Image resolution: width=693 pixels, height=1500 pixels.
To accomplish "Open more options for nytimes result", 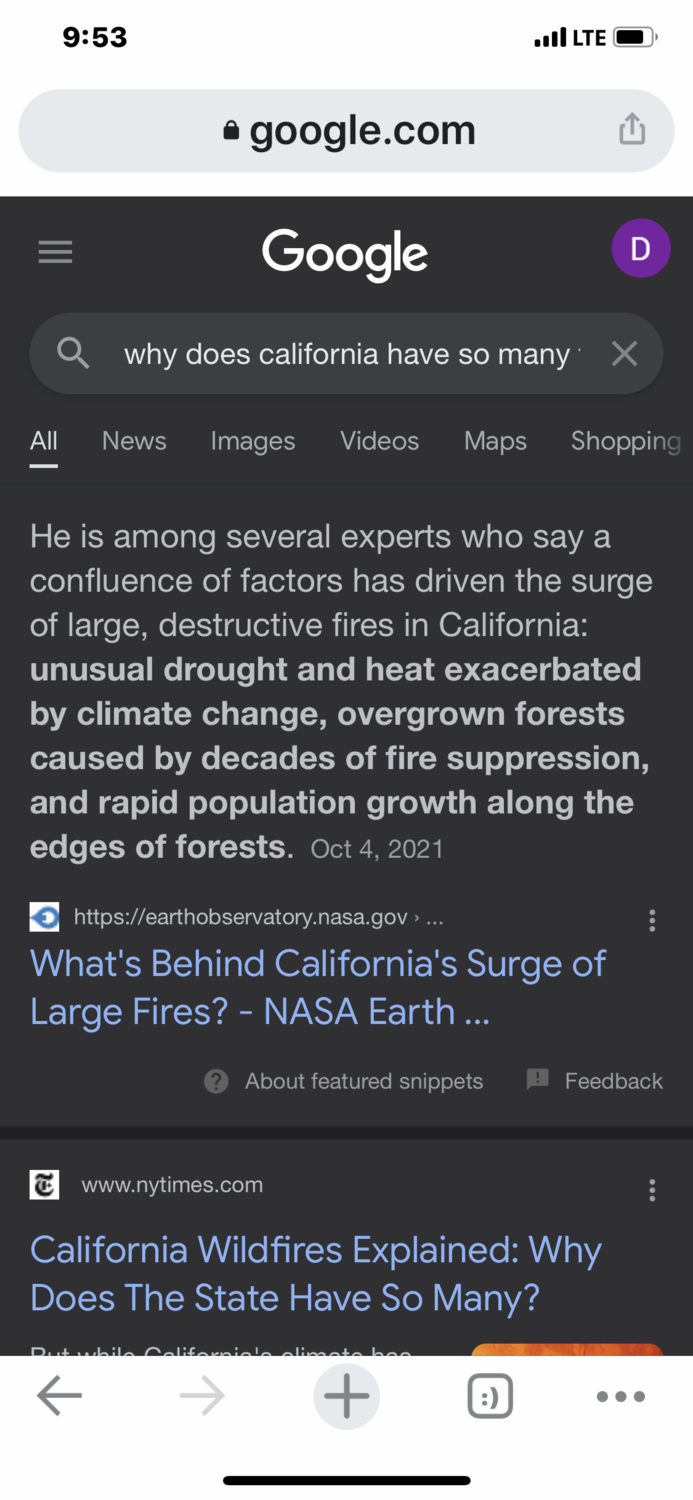I will pos(652,1189).
